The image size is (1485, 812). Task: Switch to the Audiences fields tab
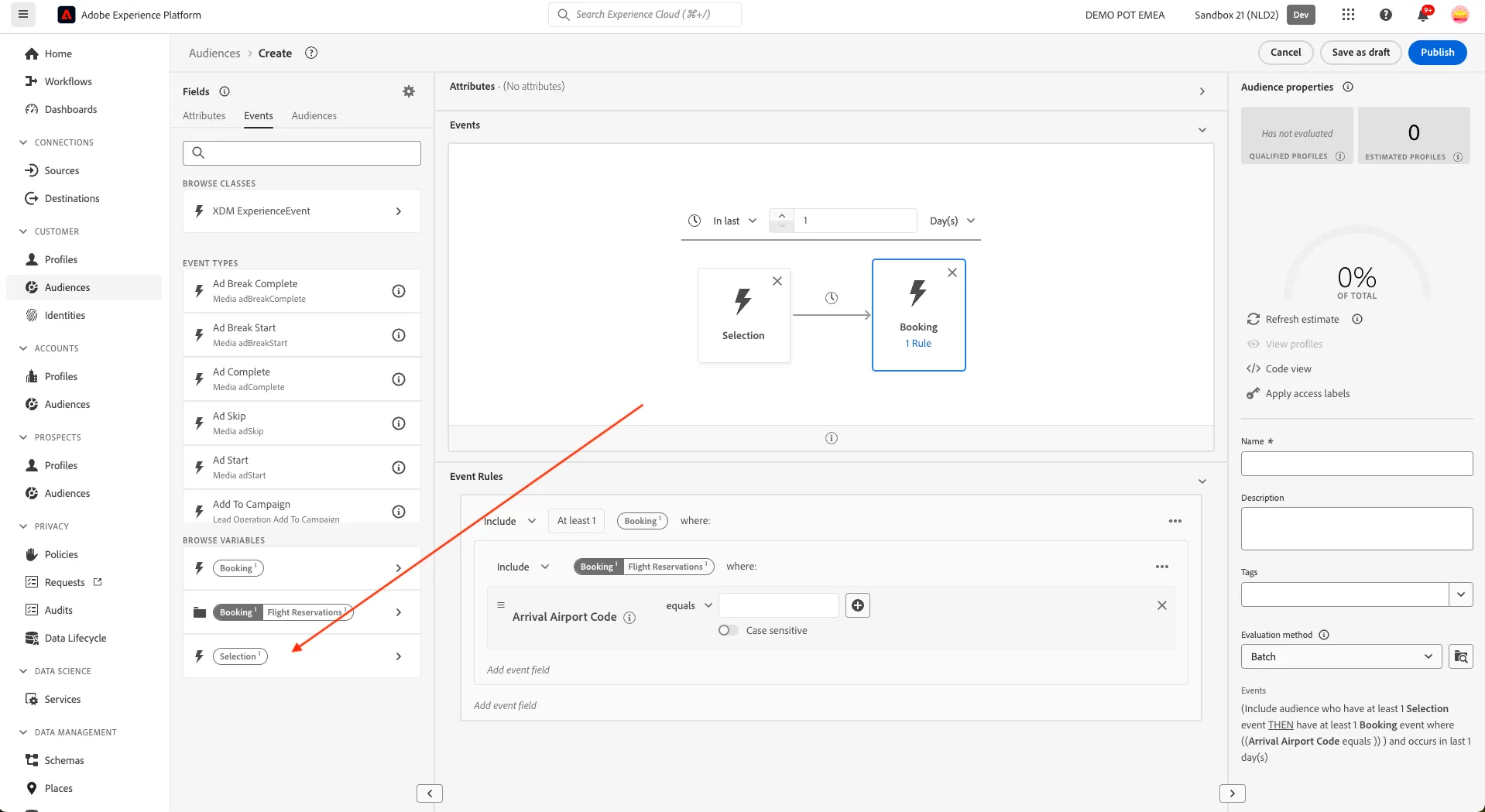[x=314, y=115]
